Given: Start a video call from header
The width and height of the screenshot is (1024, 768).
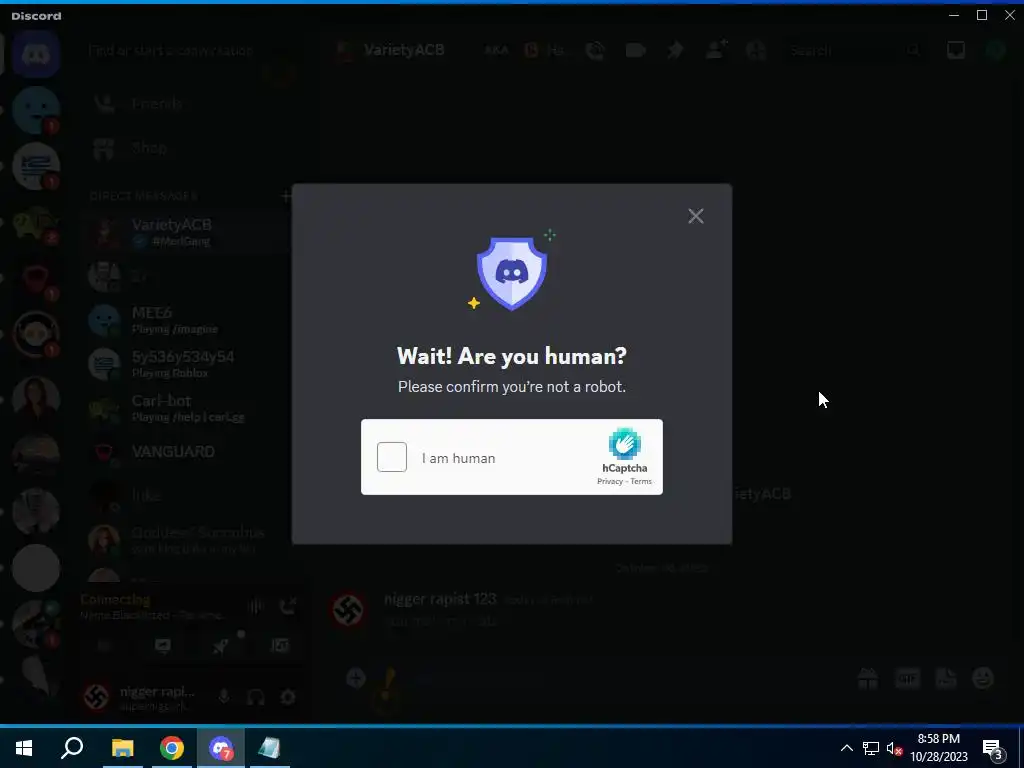Looking at the screenshot, I should click(x=635, y=50).
